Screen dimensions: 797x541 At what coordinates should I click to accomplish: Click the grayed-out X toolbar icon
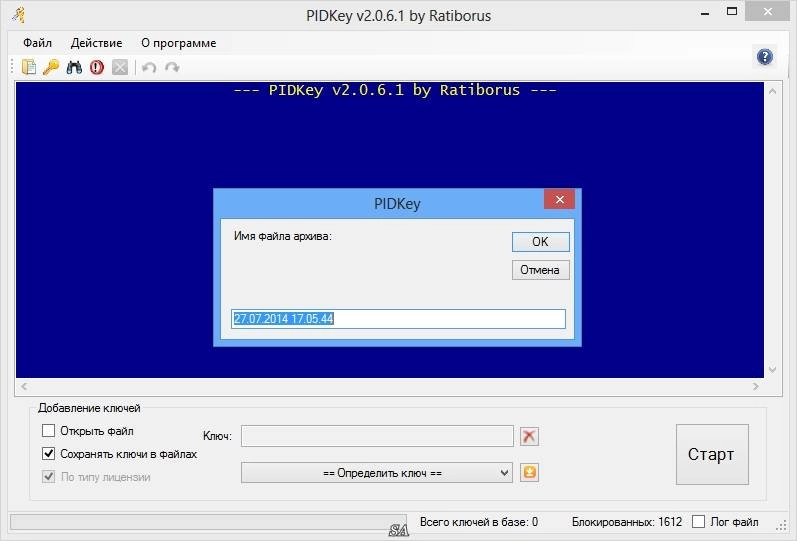pos(120,67)
